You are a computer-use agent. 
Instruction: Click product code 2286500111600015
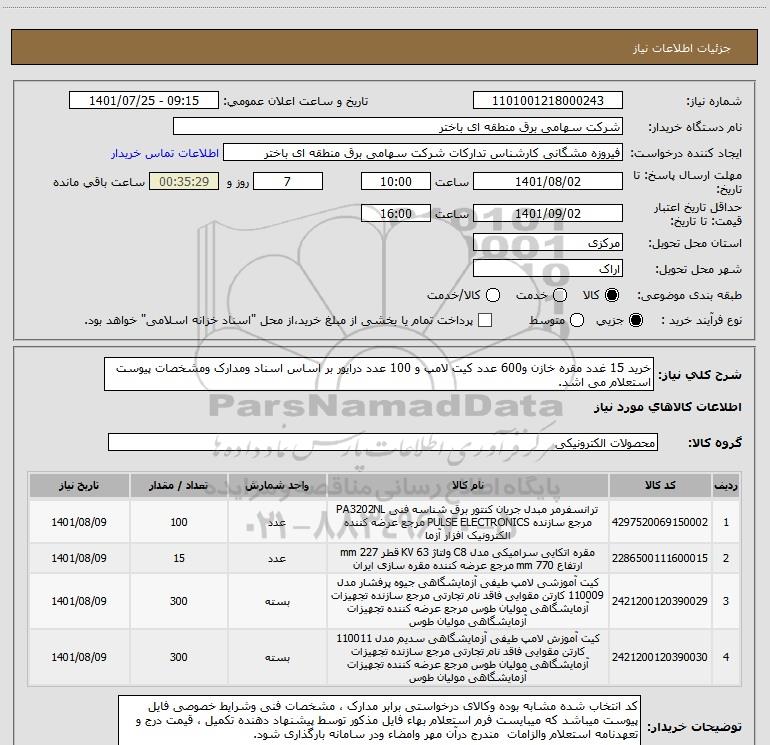(x=660, y=558)
